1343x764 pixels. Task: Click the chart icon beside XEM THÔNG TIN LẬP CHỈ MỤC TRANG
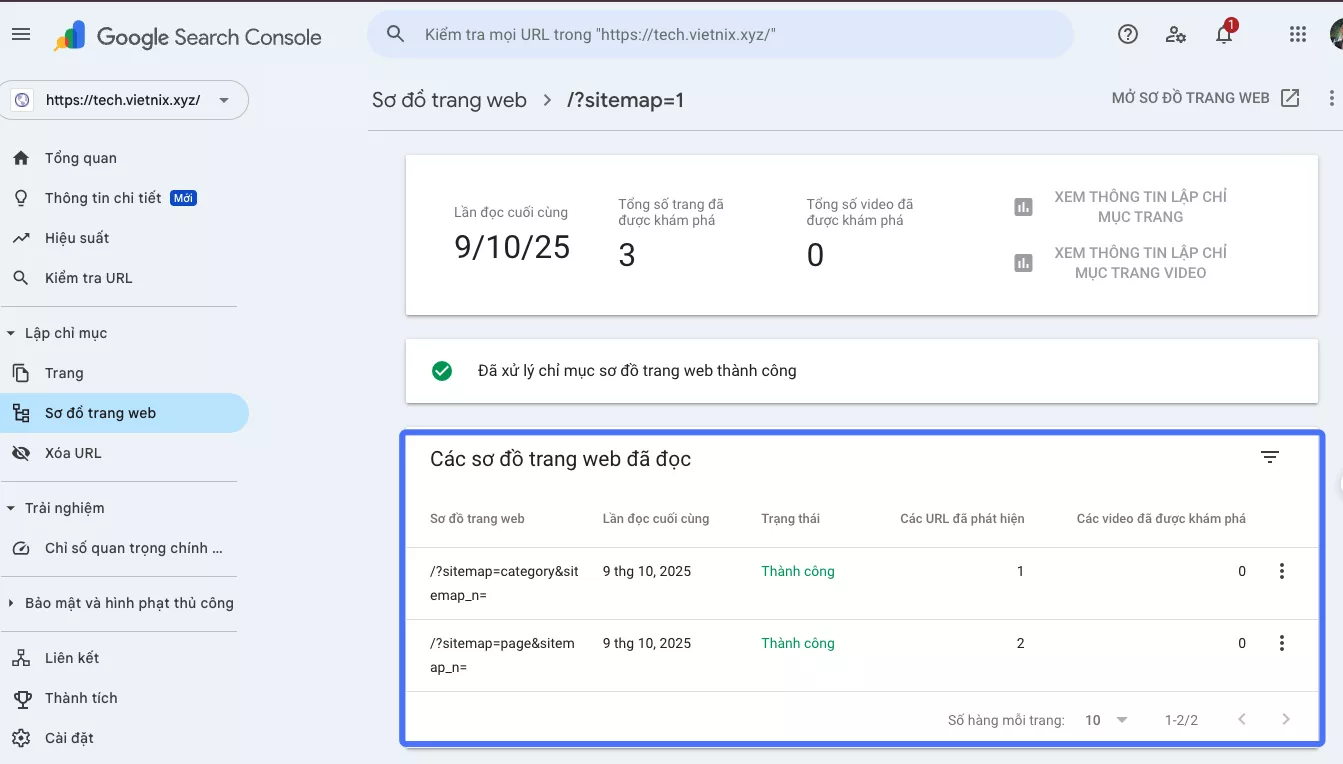[1022, 206]
